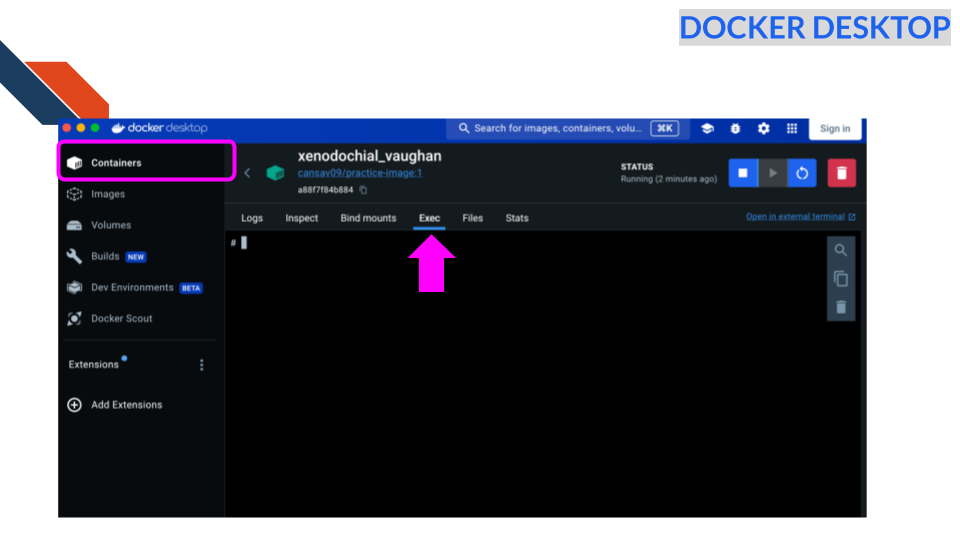Screen dimensions: 960x540
Task: Click the Containers cube icon
Action: [75, 163]
